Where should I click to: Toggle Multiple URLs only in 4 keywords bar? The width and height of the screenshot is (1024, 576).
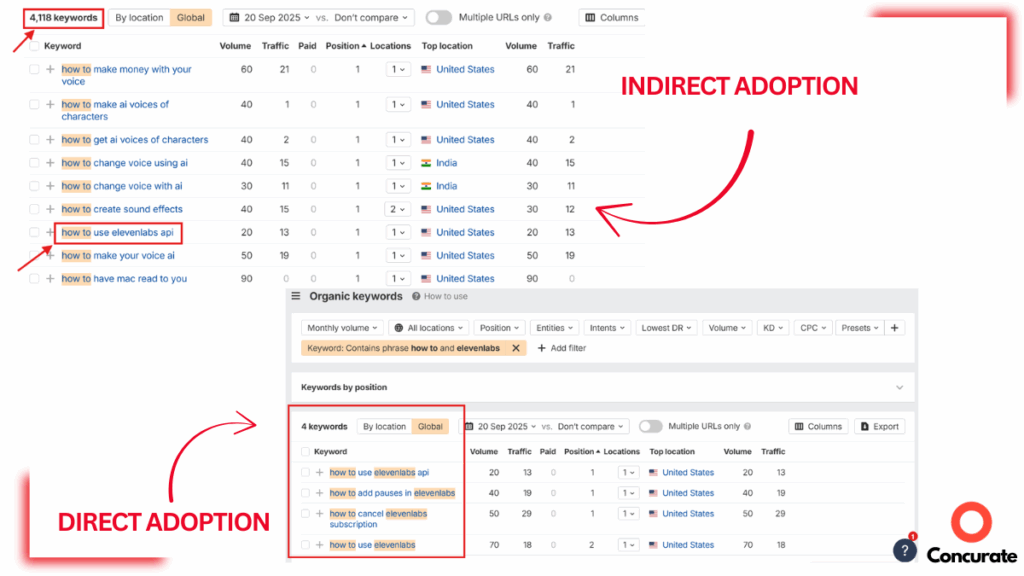pyautogui.click(x=650, y=426)
